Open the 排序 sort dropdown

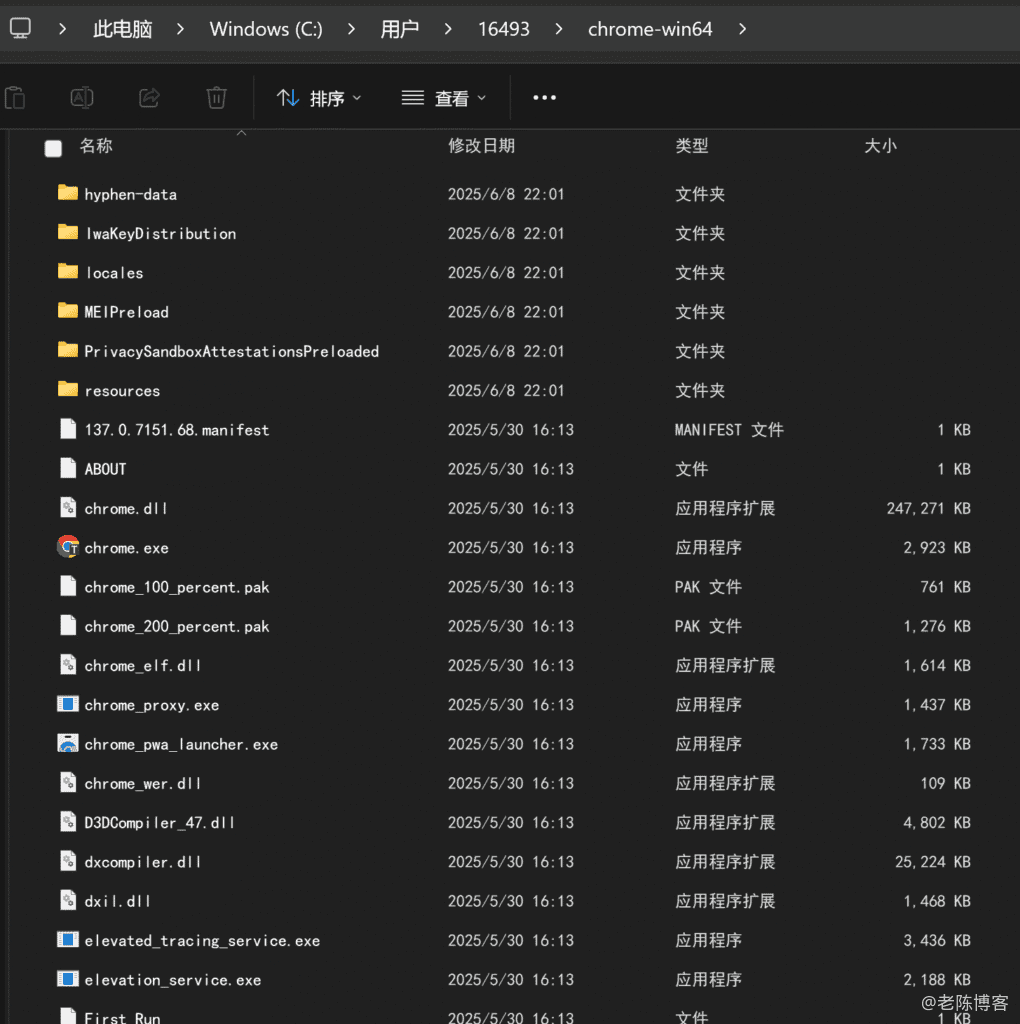pos(319,98)
